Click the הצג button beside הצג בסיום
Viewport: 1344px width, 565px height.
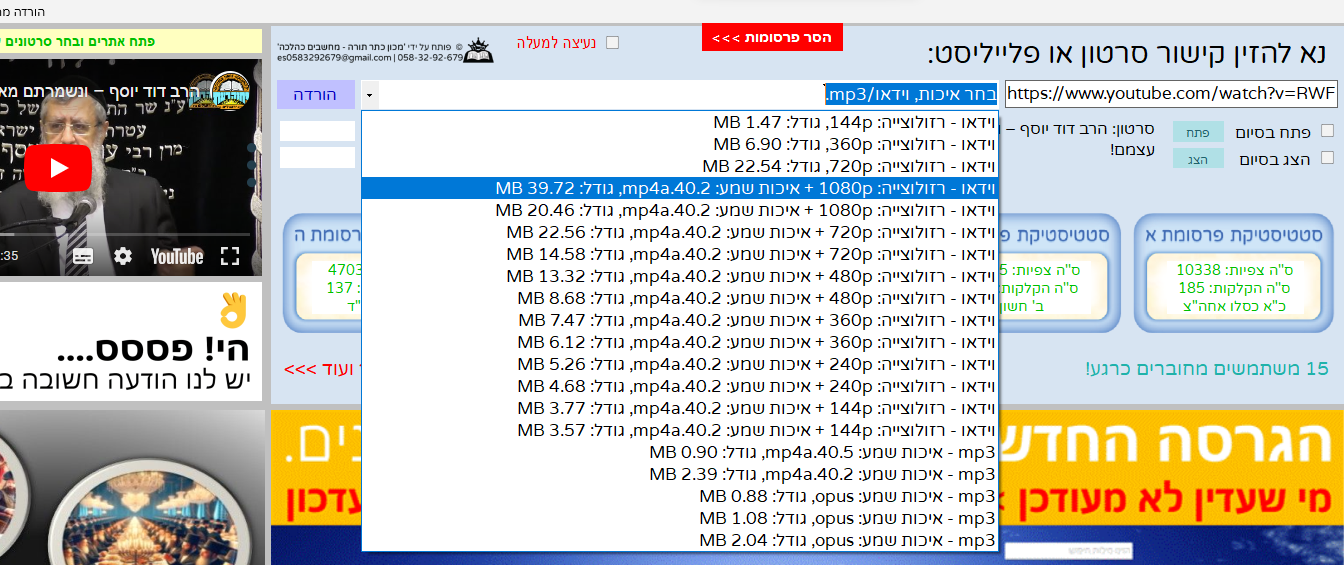[1197, 158]
